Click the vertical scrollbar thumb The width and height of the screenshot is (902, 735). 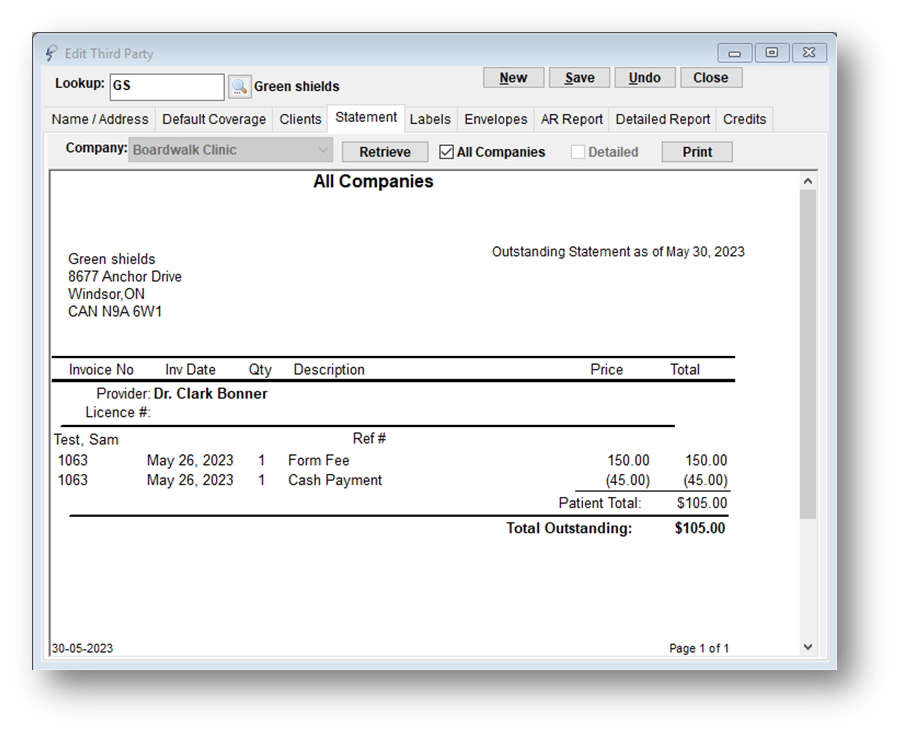point(808,354)
